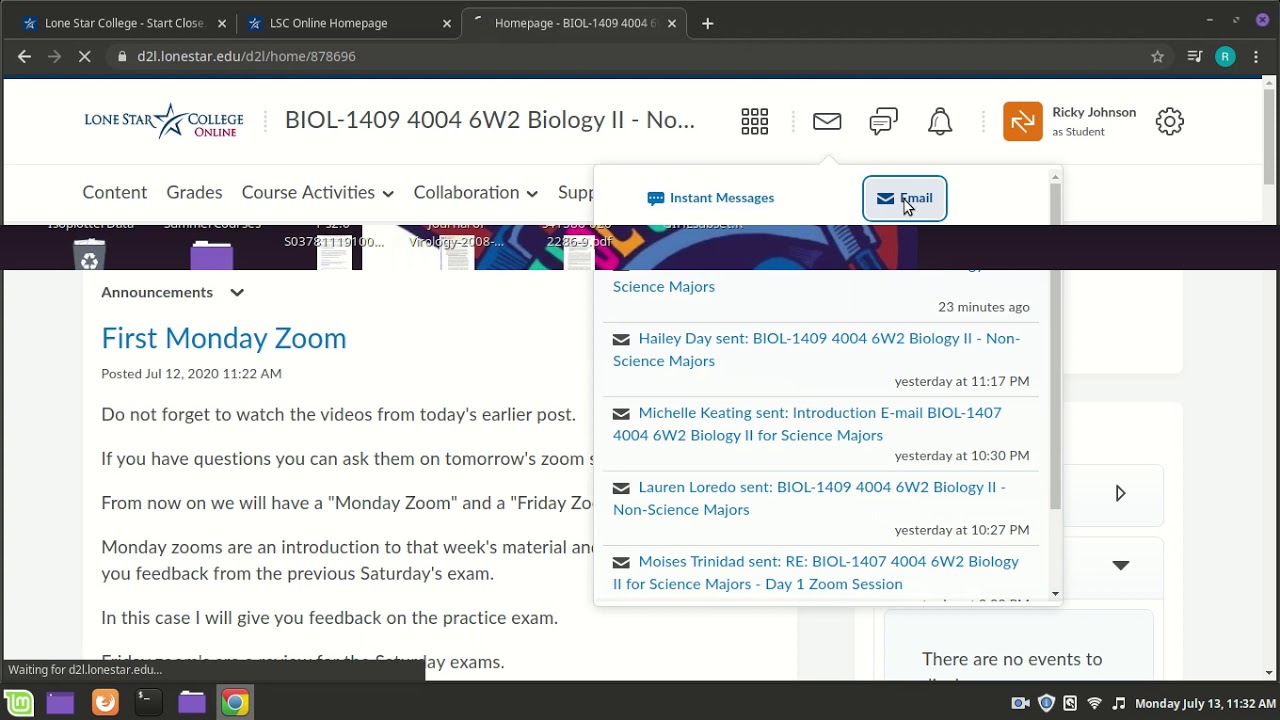Click the music note tray icon
The image size is (1280, 720).
[x=1118, y=703]
